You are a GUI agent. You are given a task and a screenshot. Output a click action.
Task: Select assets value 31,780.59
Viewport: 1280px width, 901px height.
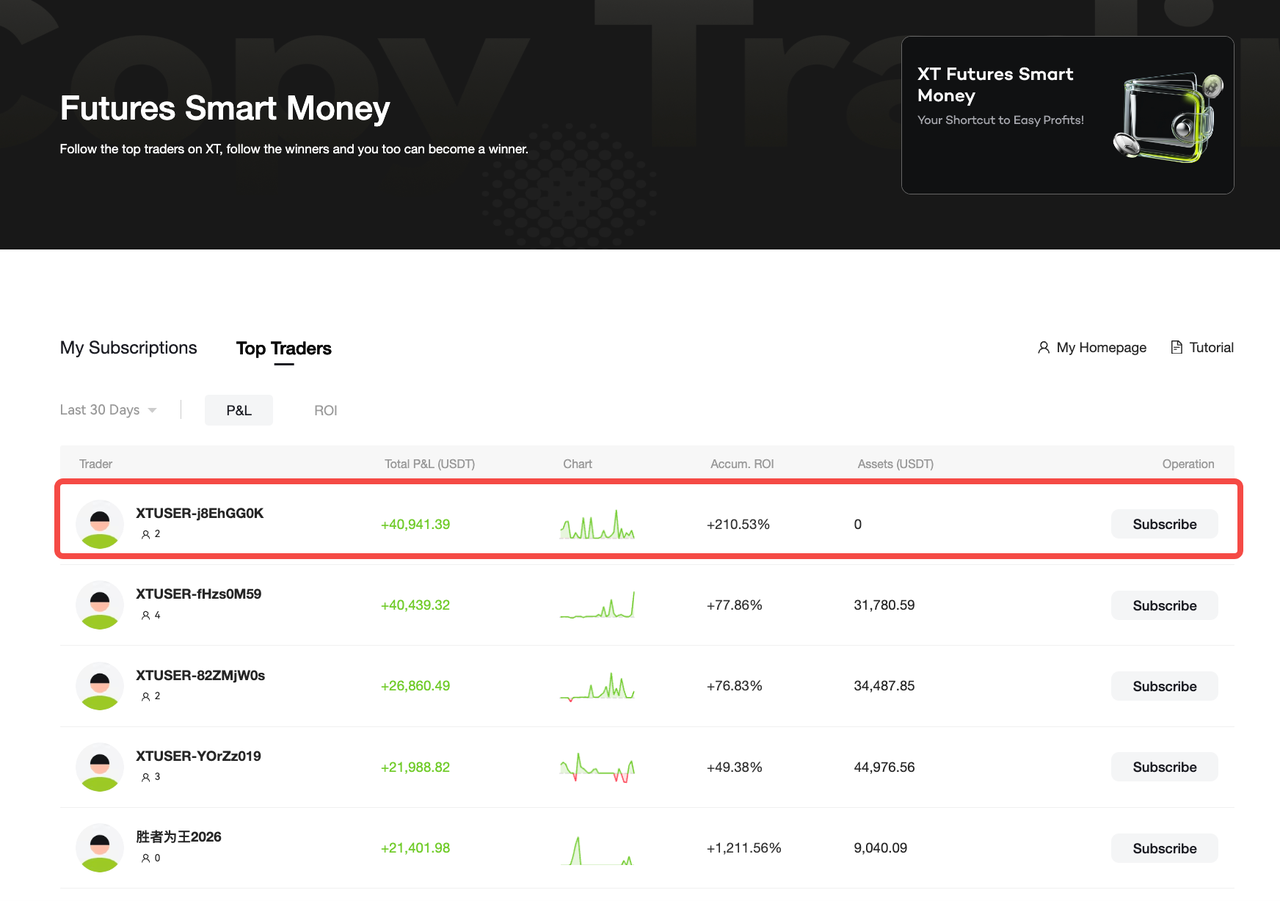[884, 605]
